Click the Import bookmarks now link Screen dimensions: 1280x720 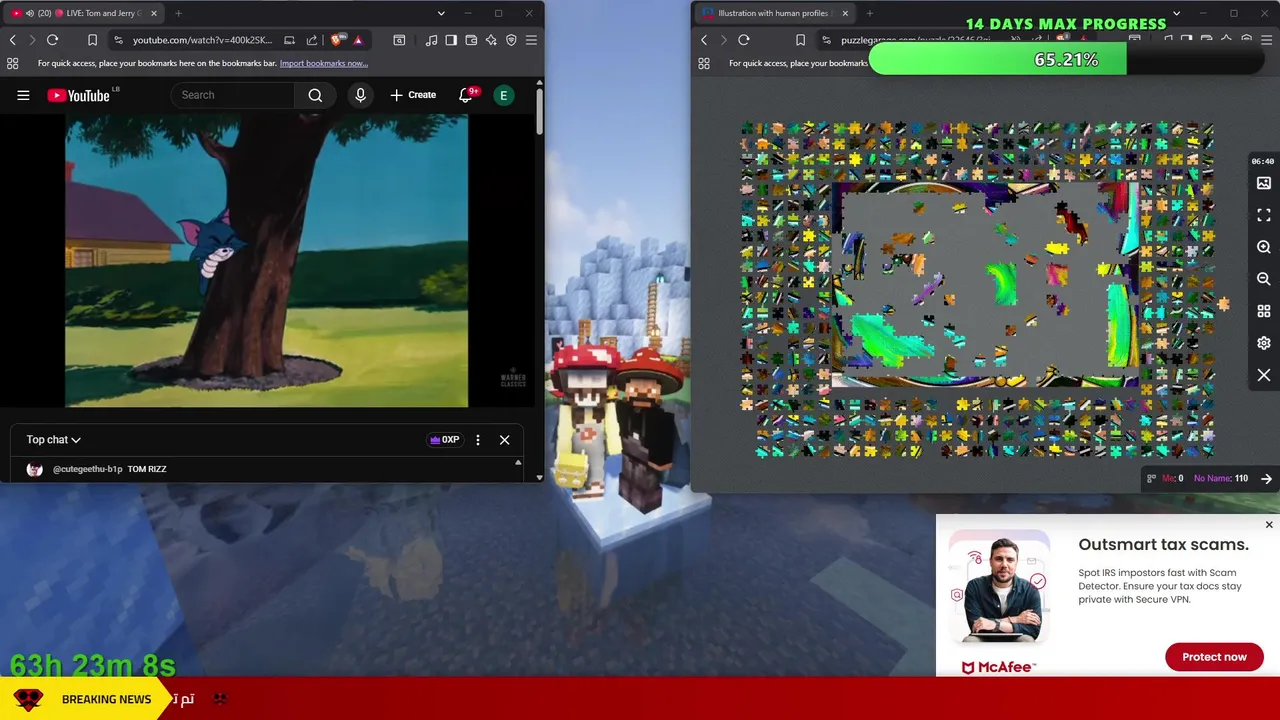point(324,63)
